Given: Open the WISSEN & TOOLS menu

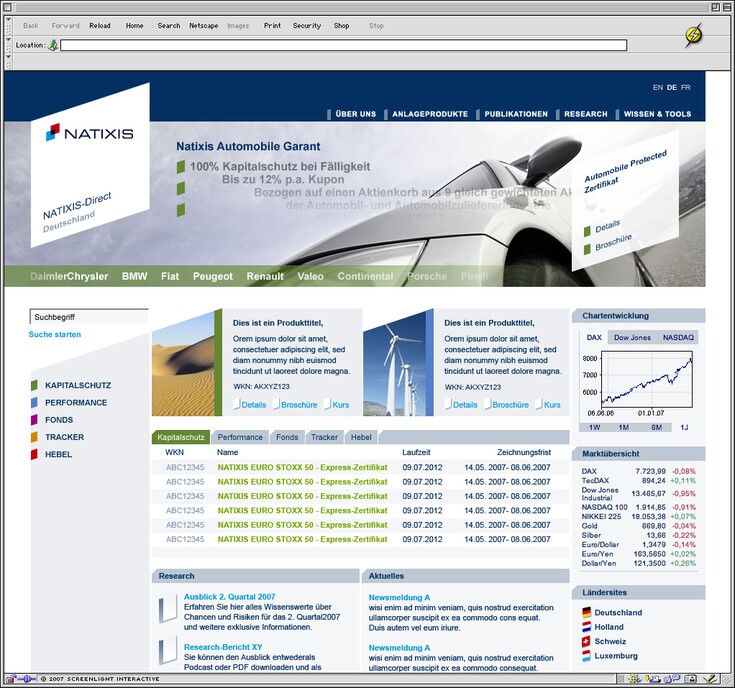Looking at the screenshot, I should (657, 114).
